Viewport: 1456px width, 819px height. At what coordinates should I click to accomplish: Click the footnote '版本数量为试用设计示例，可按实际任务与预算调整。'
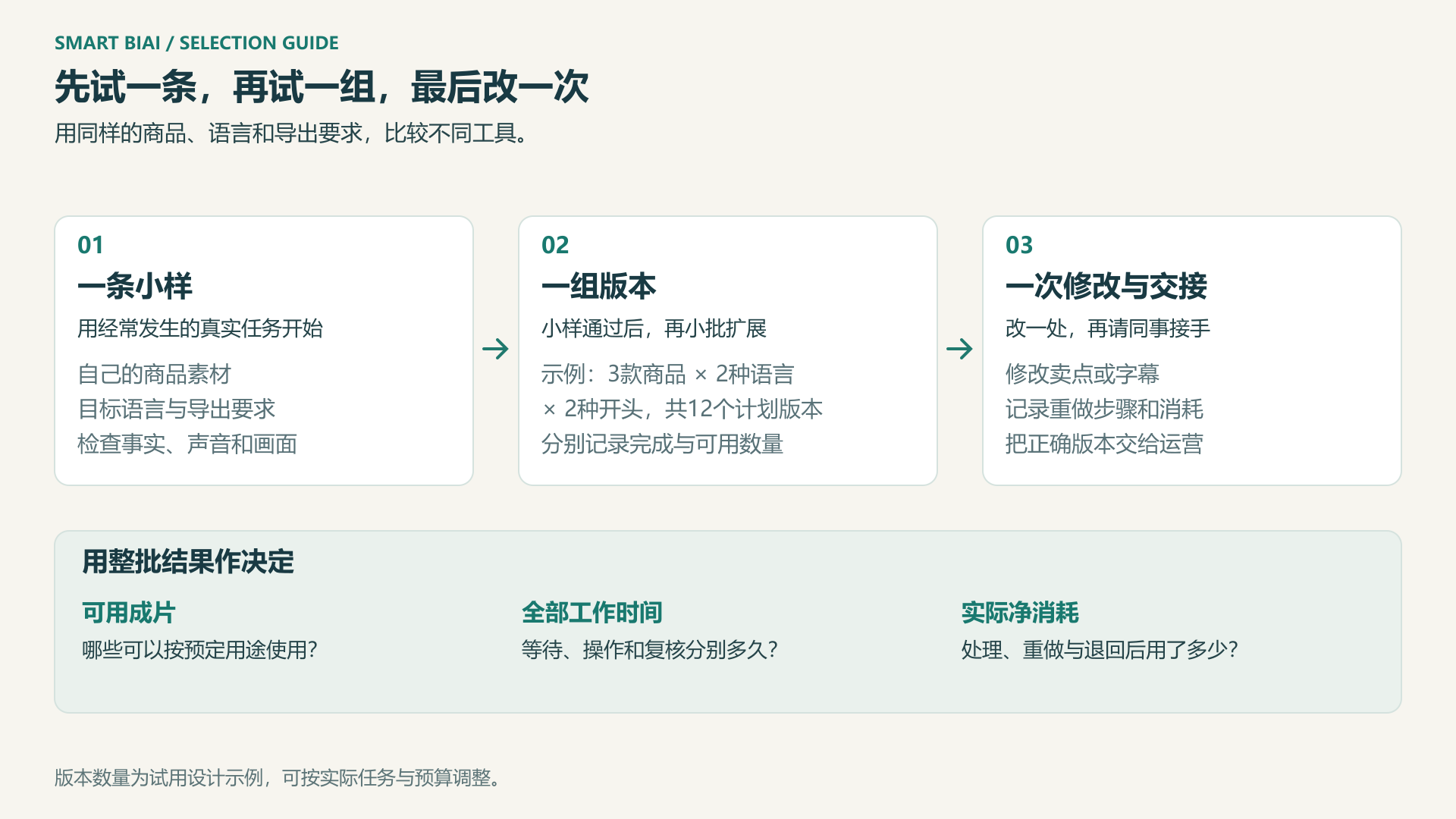[x=278, y=778]
